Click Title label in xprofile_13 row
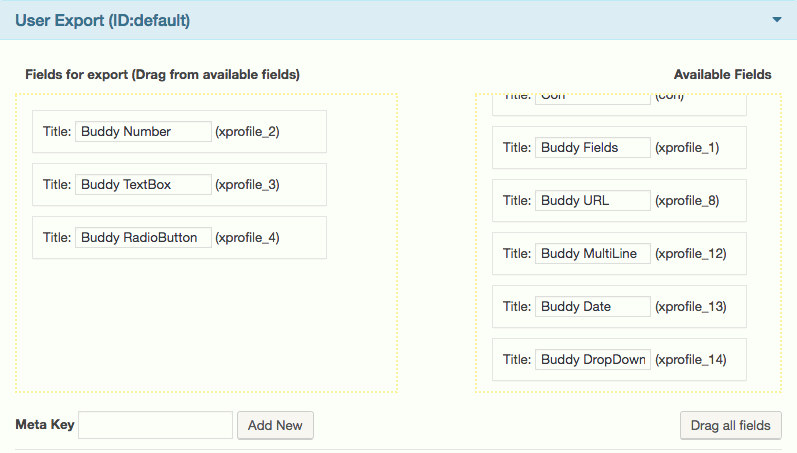797x453 pixels. 517,307
